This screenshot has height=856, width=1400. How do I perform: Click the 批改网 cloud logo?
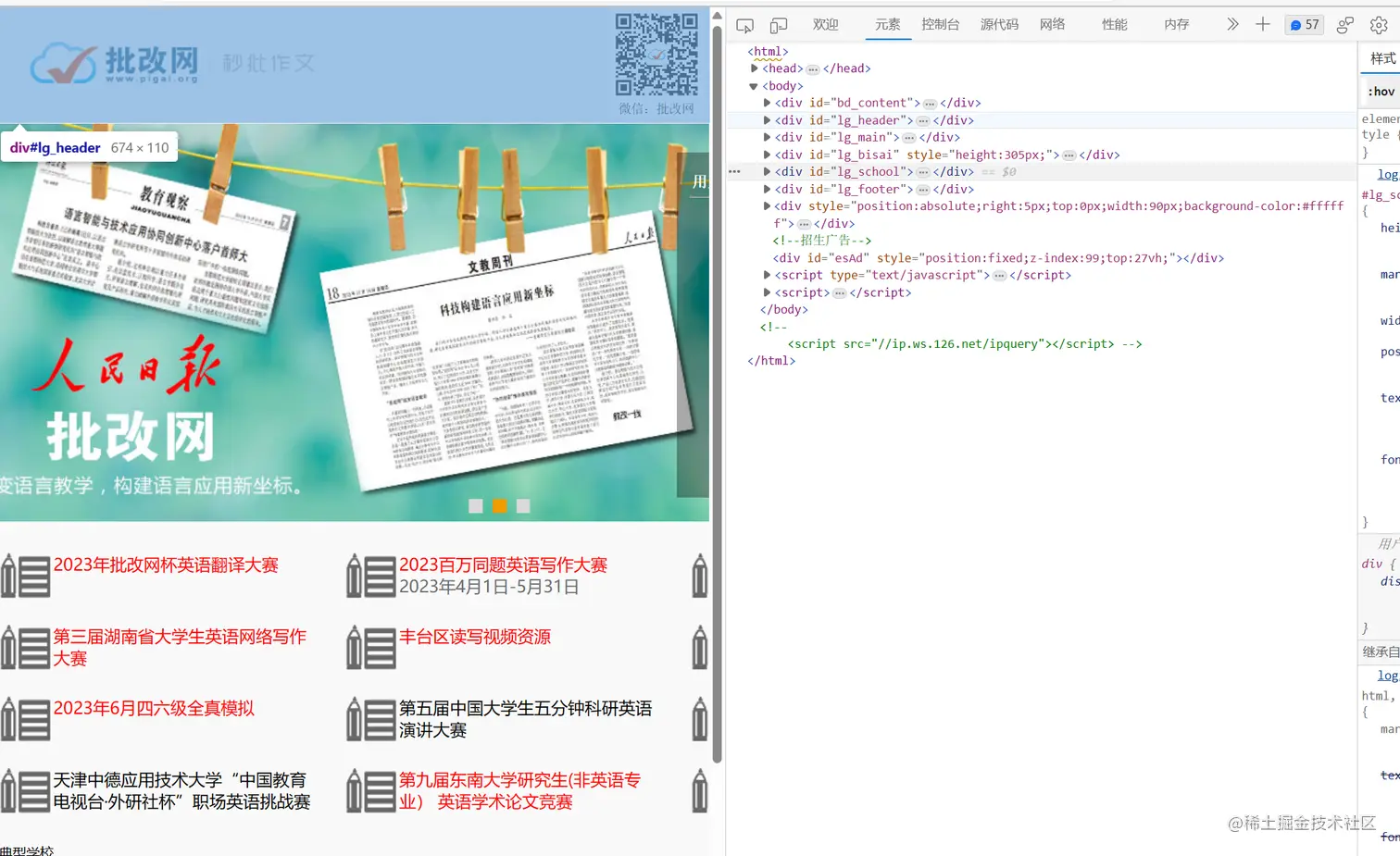coord(115,64)
